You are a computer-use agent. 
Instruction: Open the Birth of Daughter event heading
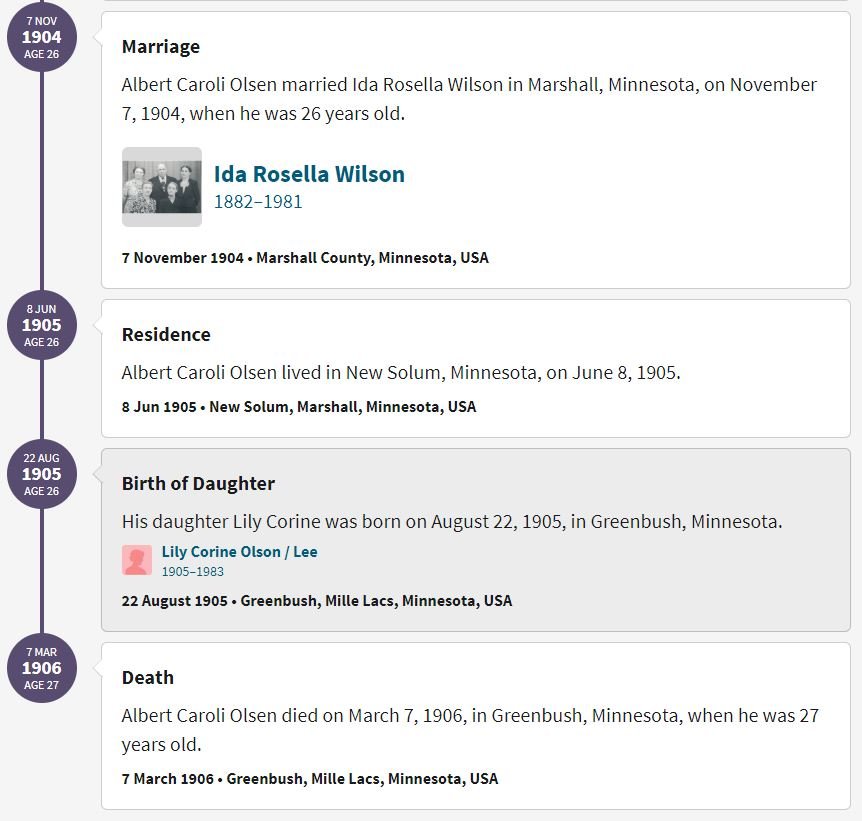[198, 483]
